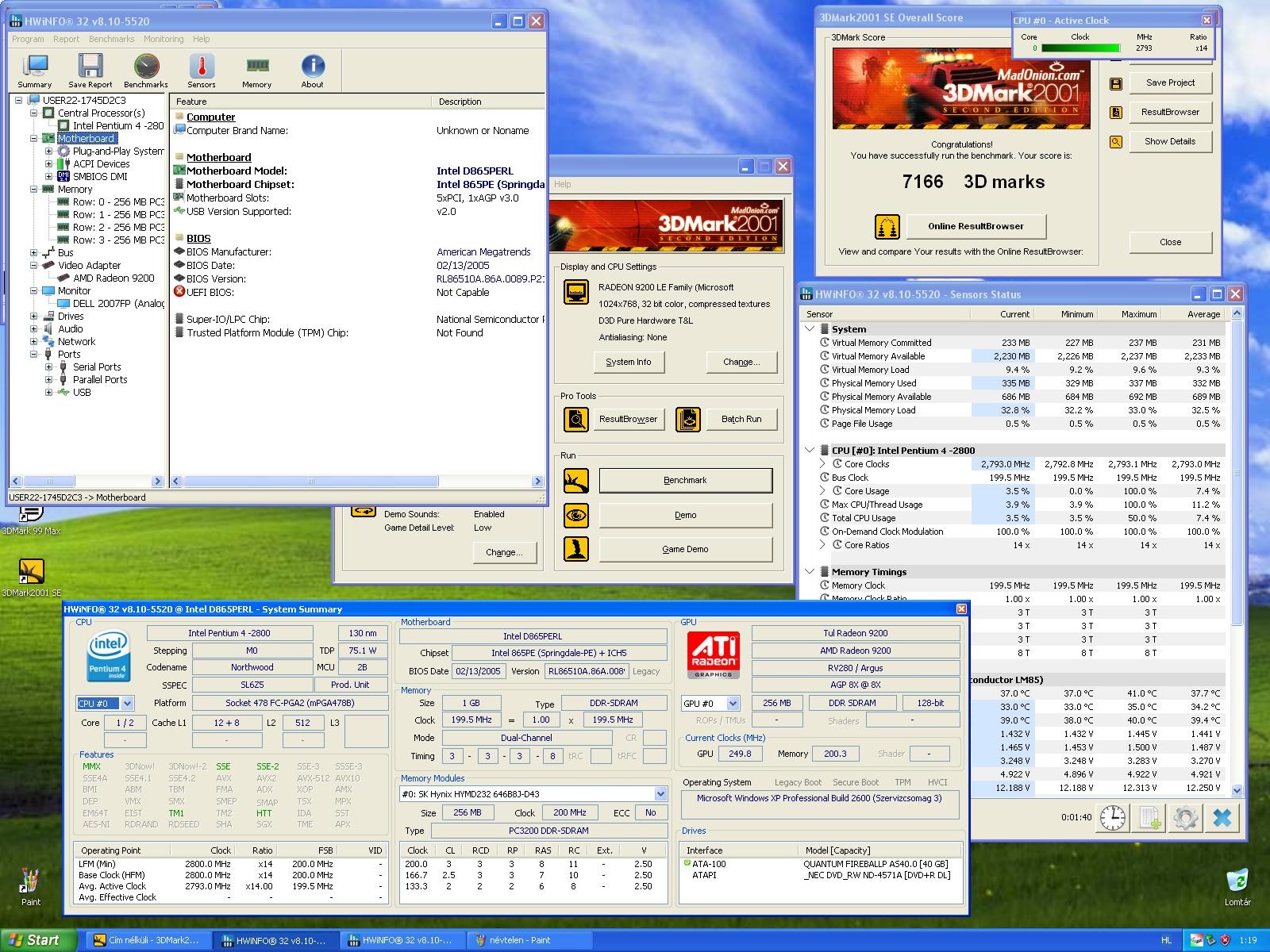Viewport: 1270px width, 952px height.
Task: Close sensors with the blue X icon
Action: [x=1222, y=817]
